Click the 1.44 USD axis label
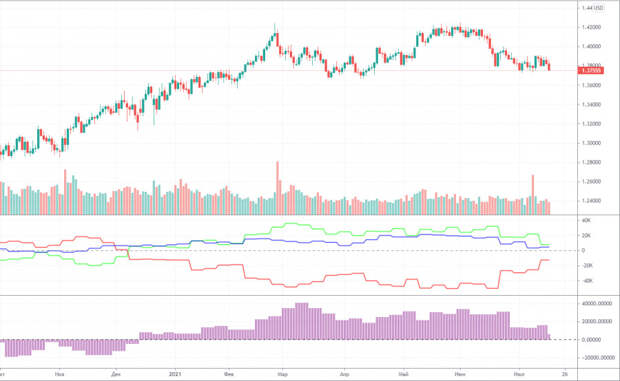 click(x=592, y=8)
